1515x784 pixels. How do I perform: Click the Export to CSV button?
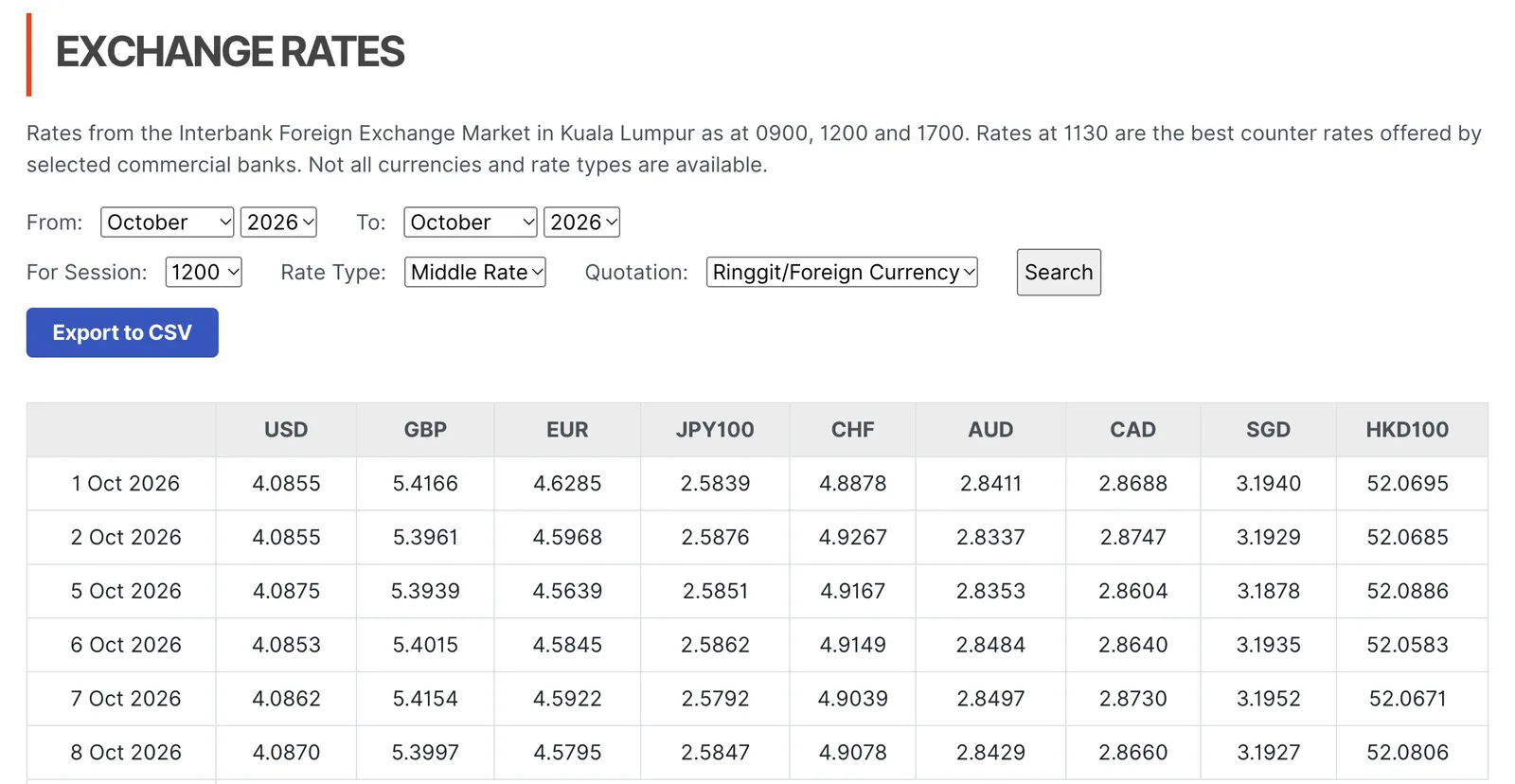point(122,332)
